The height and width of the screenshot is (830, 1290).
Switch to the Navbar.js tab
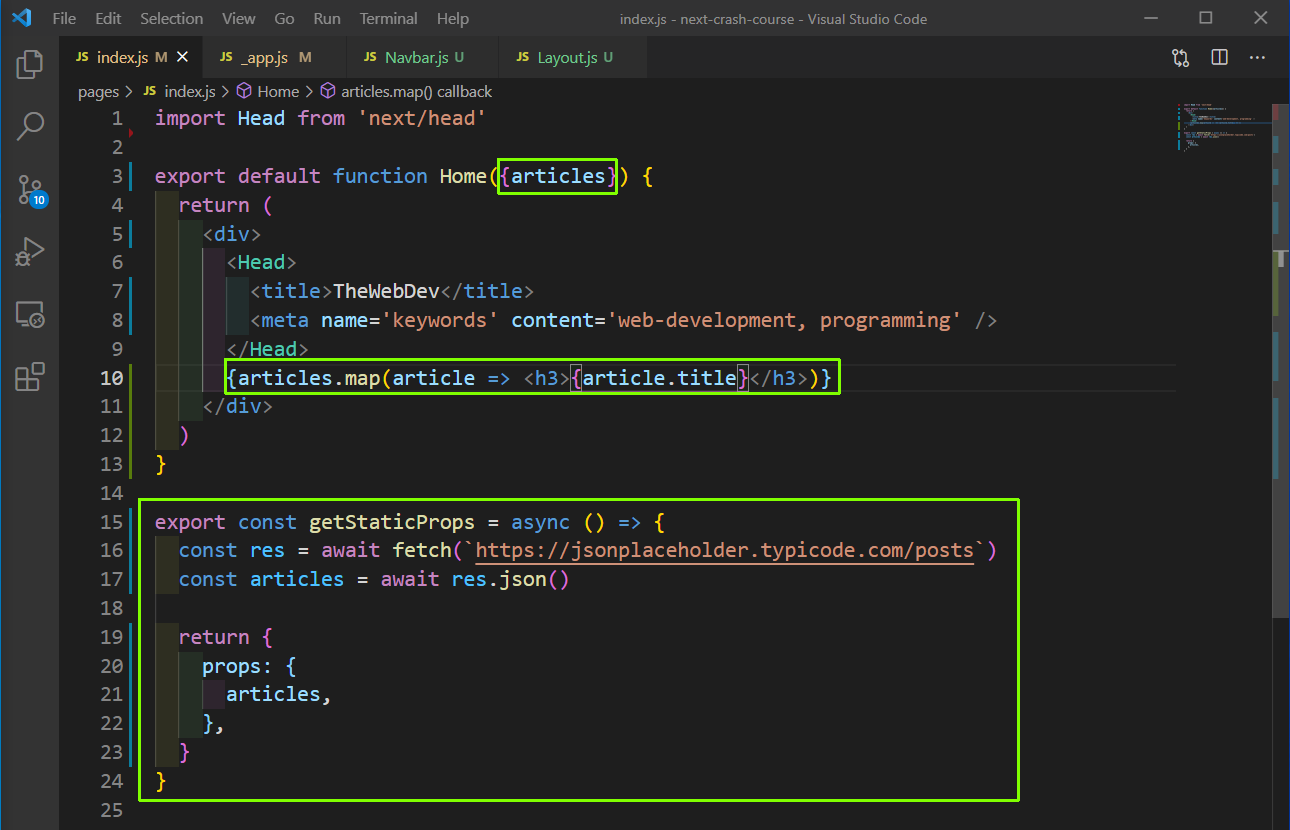(x=422, y=58)
